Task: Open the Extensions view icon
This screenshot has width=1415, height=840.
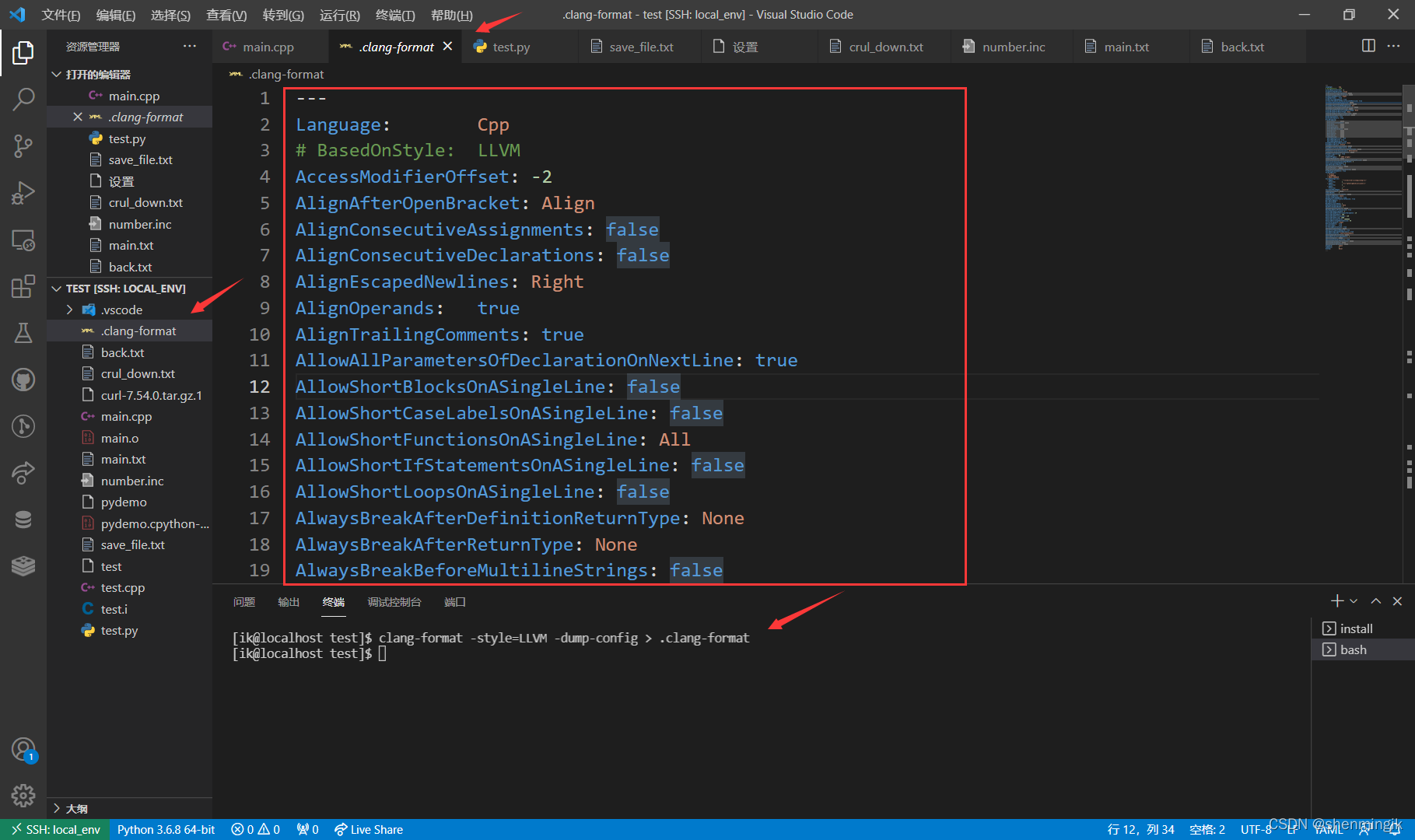Action: coord(23,286)
